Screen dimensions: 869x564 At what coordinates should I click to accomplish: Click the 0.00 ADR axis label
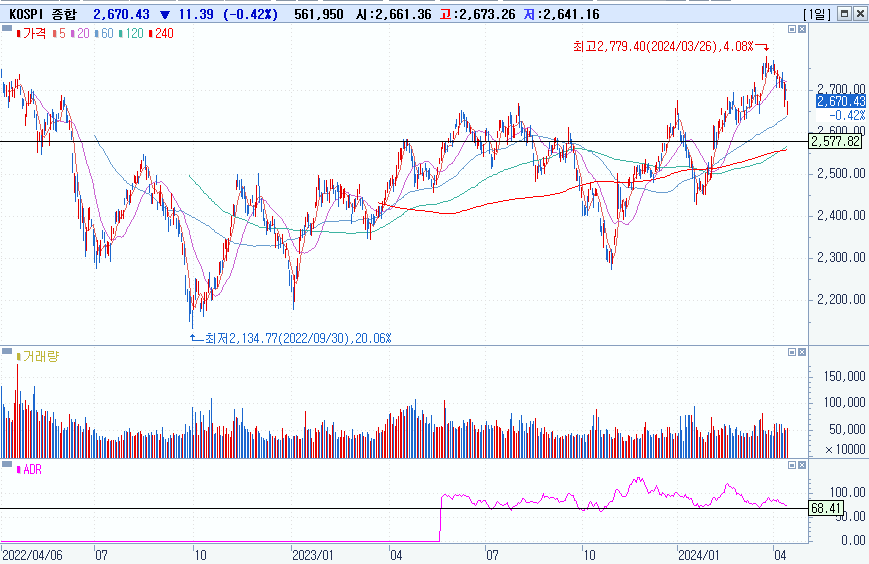pos(853,540)
